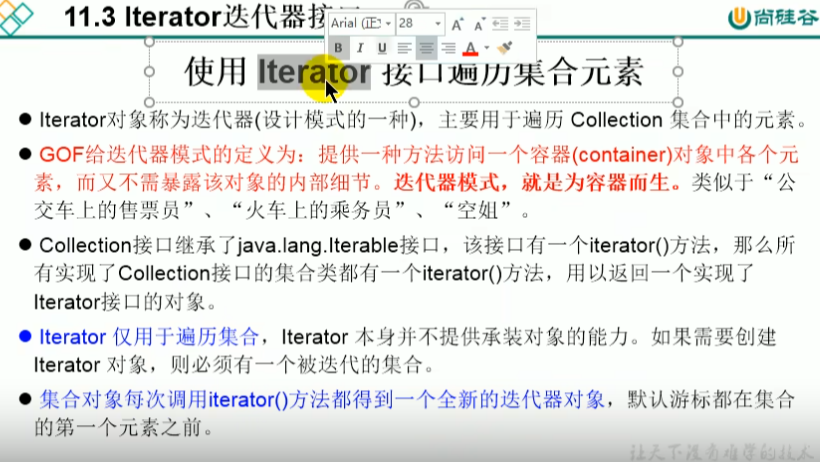
Task: Apply the red font color swatch
Action: coord(471,47)
